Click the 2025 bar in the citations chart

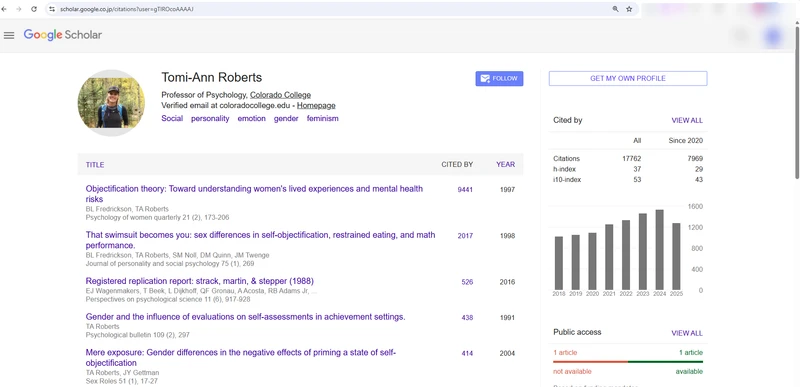[x=676, y=256]
